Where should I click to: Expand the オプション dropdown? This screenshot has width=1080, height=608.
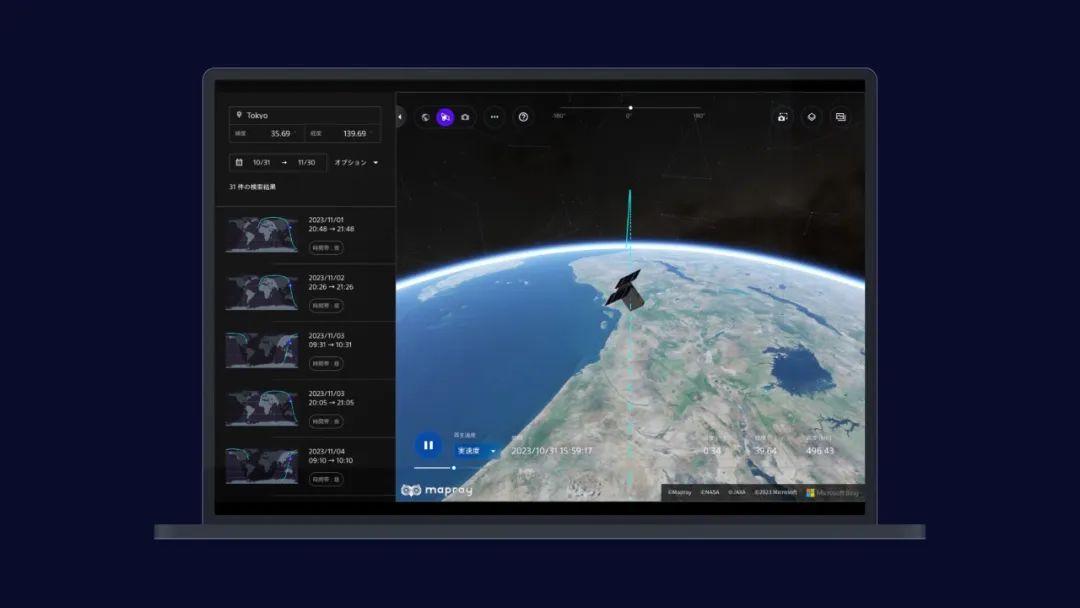(x=356, y=162)
